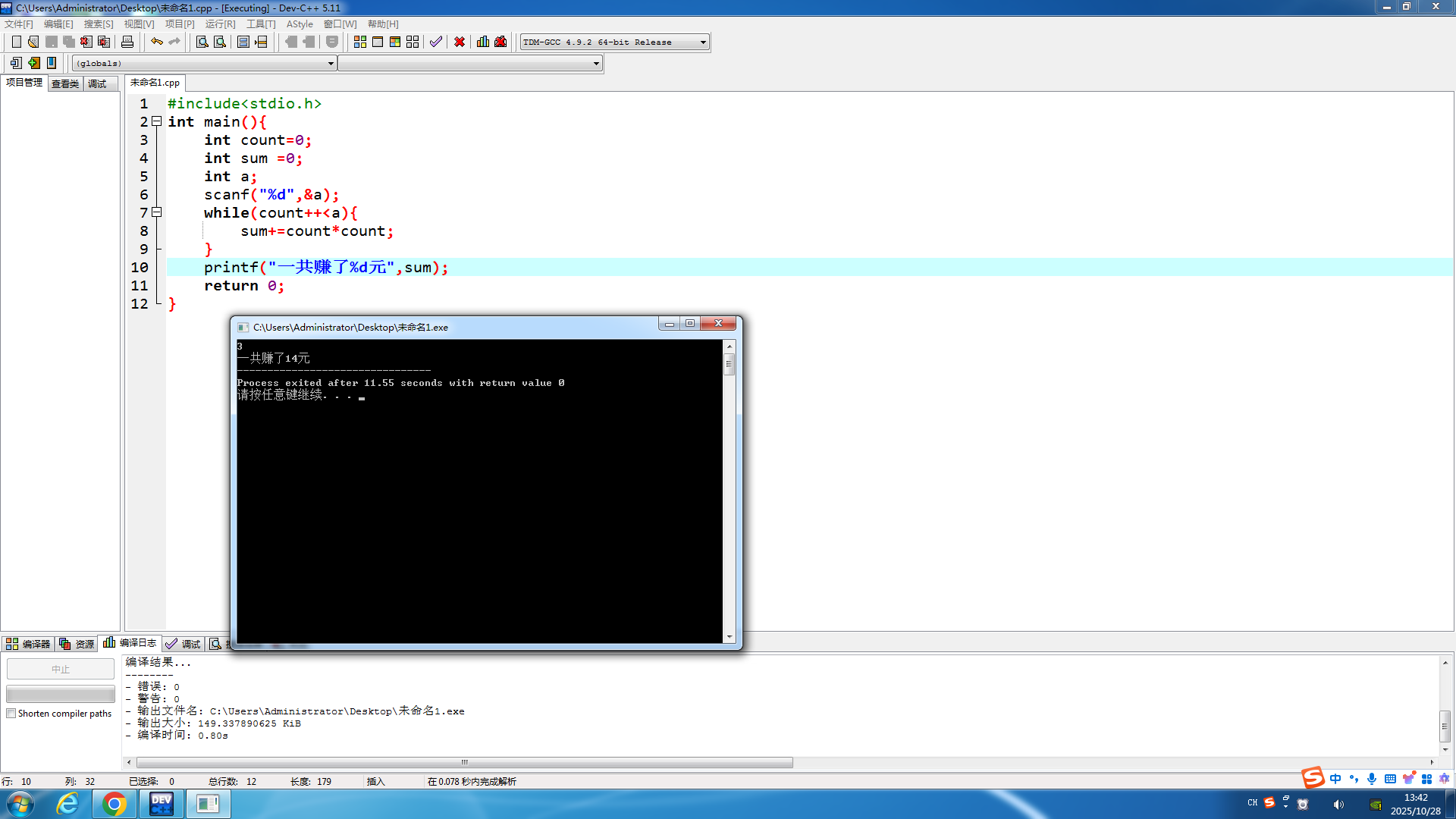This screenshot has height=819, width=1456.
Task: Open the 编译器 bottom panel tab
Action: 28,644
